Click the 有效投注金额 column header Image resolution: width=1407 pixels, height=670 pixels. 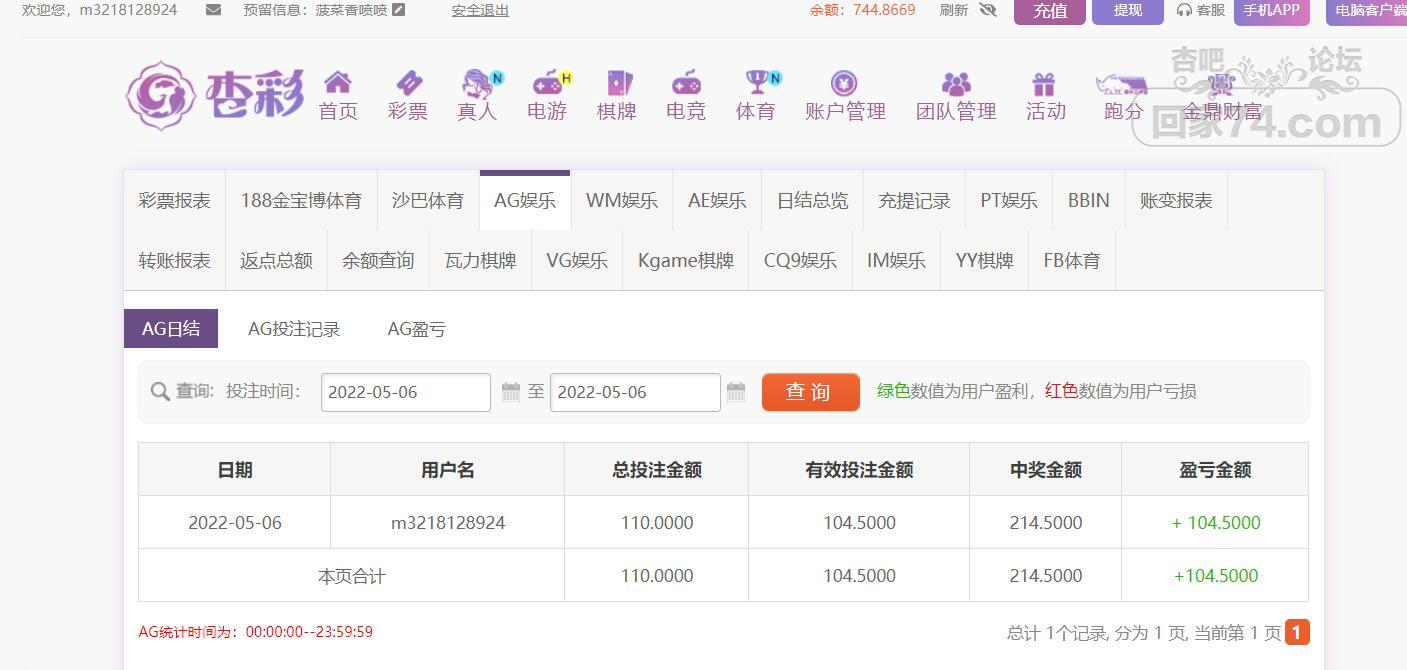click(x=859, y=470)
